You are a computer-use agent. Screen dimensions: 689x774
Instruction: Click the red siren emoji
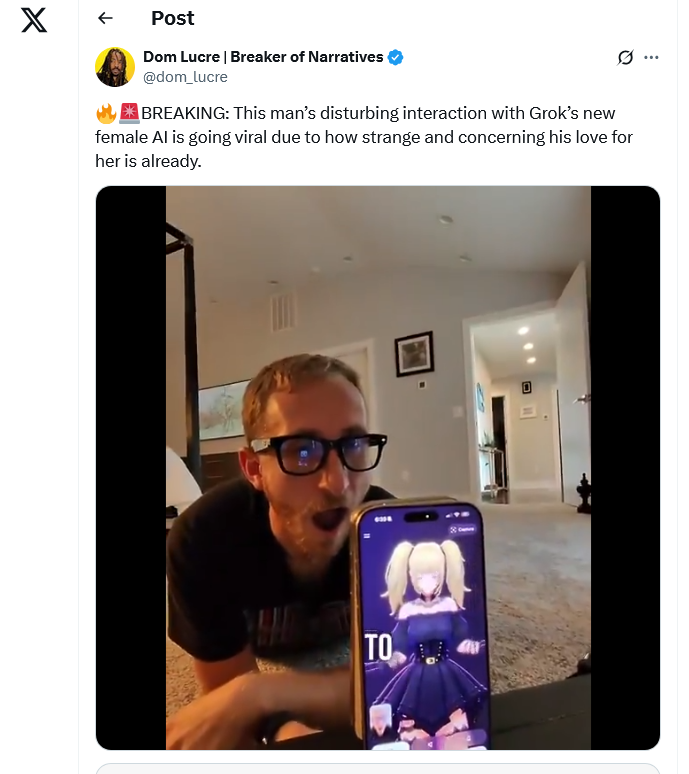[129, 114]
